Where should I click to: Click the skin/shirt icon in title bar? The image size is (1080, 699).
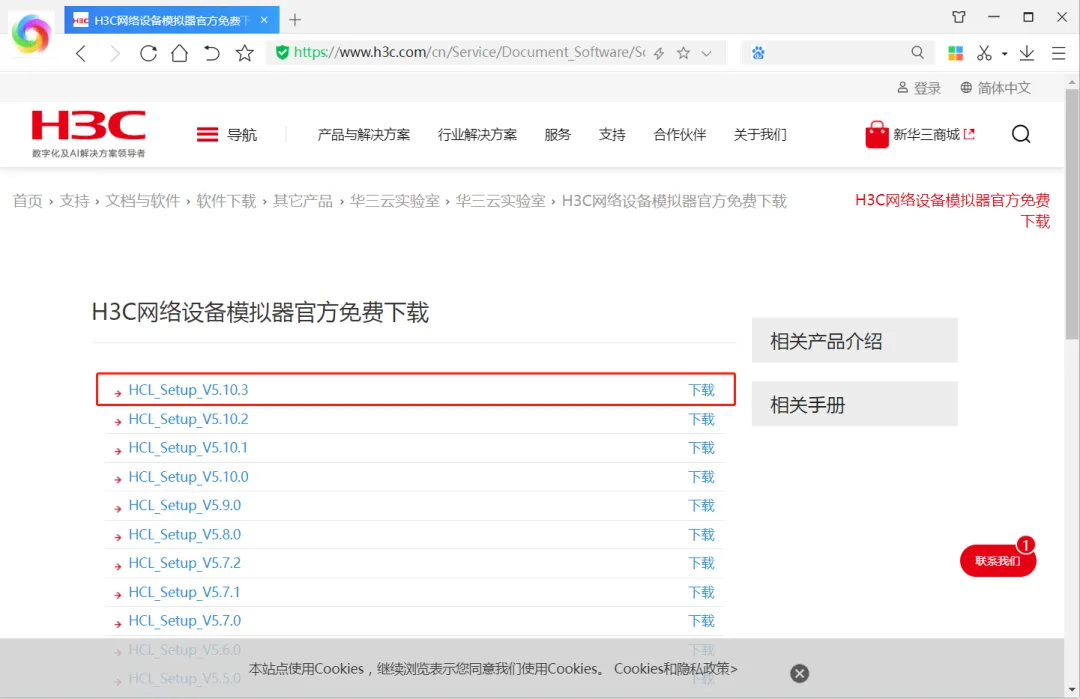[x=959, y=17]
